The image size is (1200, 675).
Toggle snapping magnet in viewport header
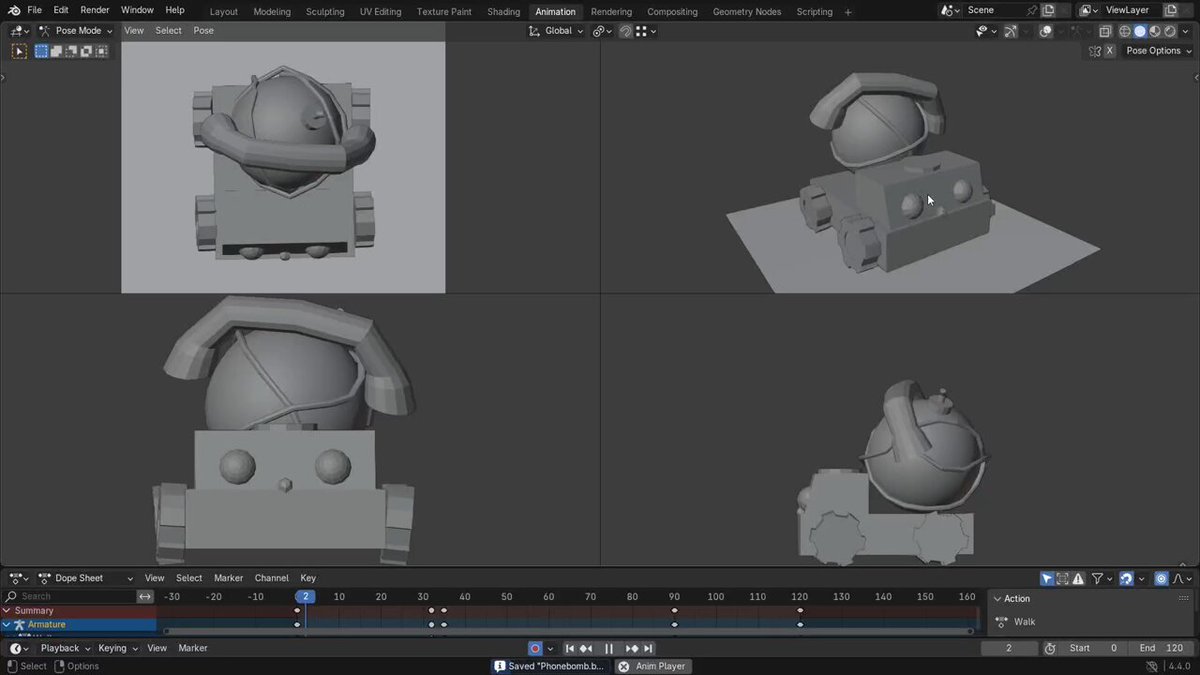[625, 31]
